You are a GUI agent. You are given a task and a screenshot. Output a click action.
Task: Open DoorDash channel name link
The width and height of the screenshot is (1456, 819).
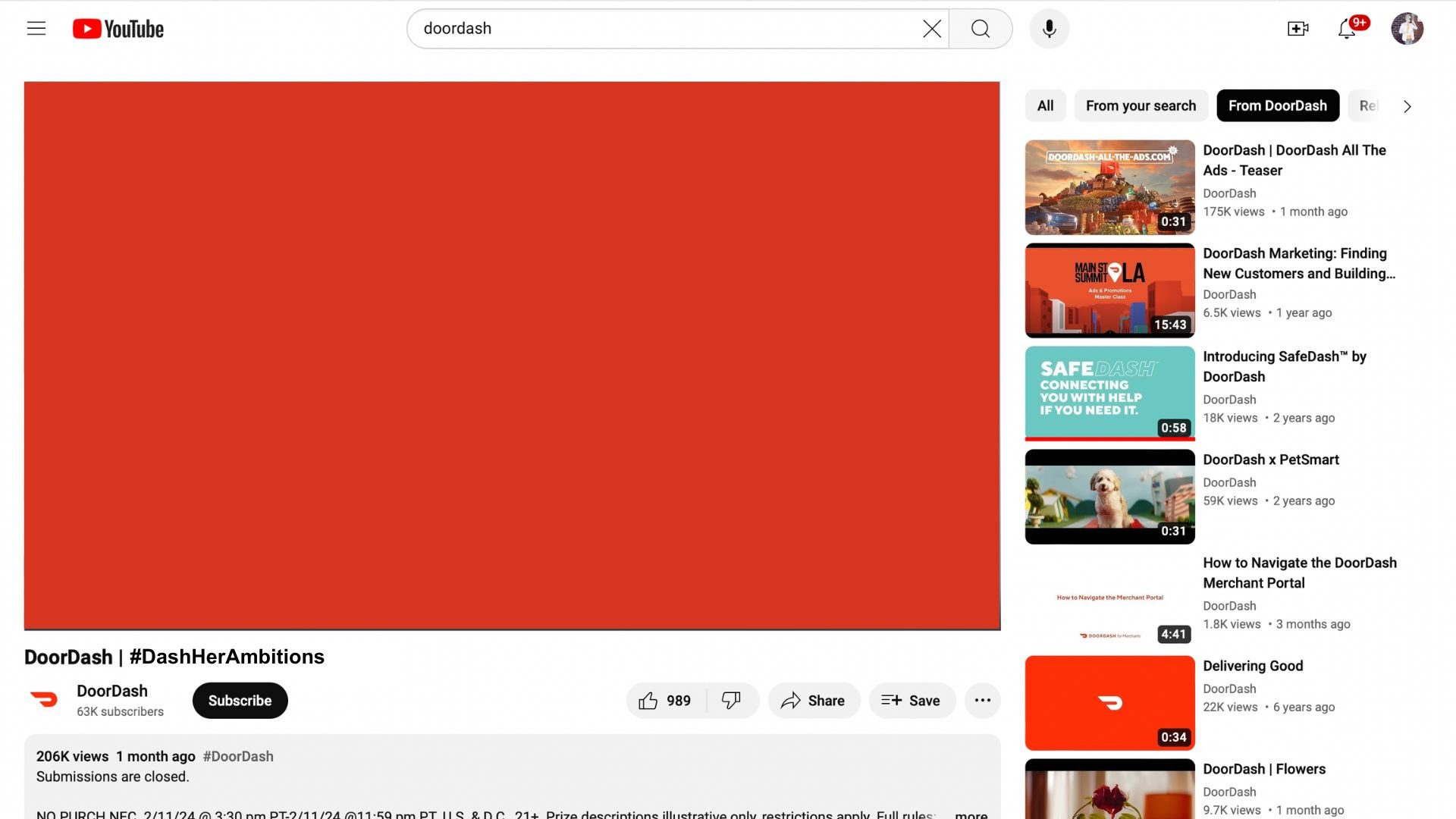point(112,691)
